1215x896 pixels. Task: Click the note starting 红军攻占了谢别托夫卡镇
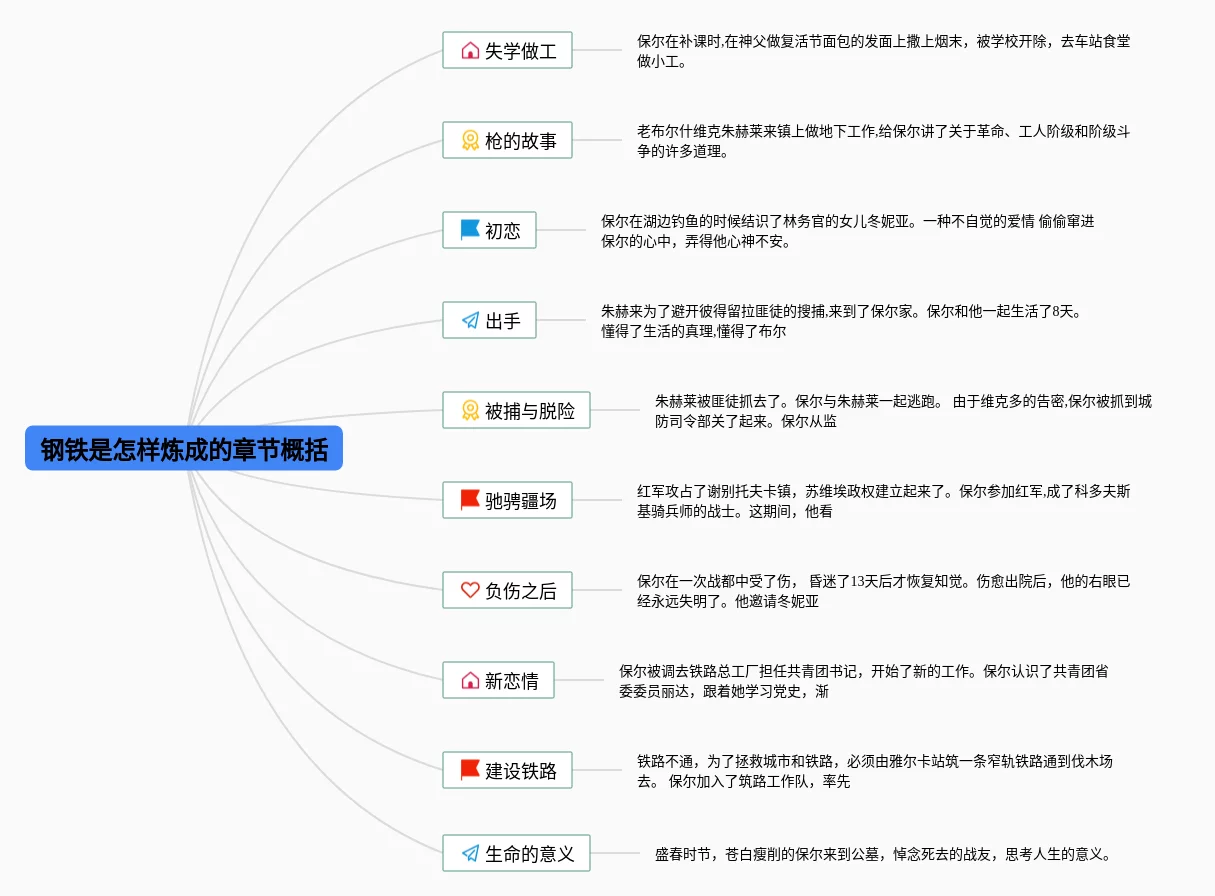[884, 501]
